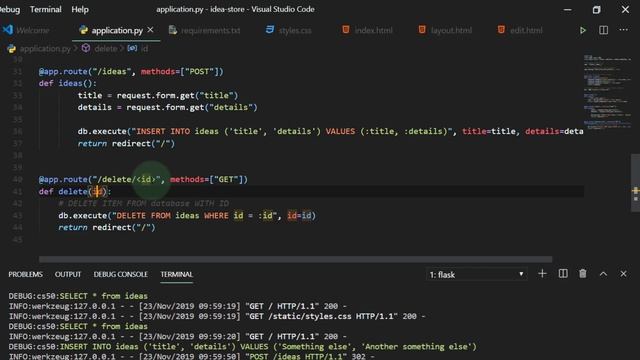The height and width of the screenshot is (360, 640).
Task: Click line number 41 in gutter
Action: pyautogui.click(x=17, y=191)
